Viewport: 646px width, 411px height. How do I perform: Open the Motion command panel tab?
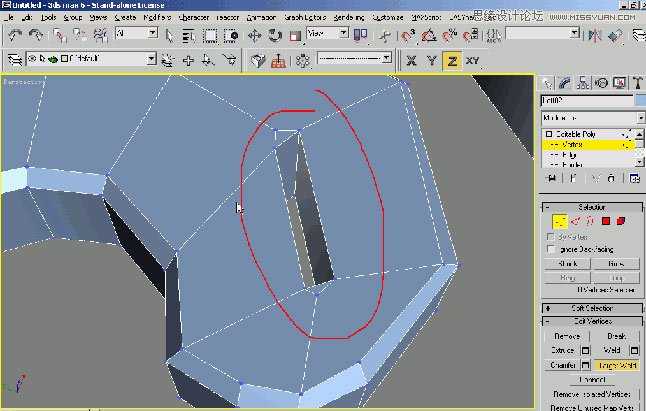(601, 84)
